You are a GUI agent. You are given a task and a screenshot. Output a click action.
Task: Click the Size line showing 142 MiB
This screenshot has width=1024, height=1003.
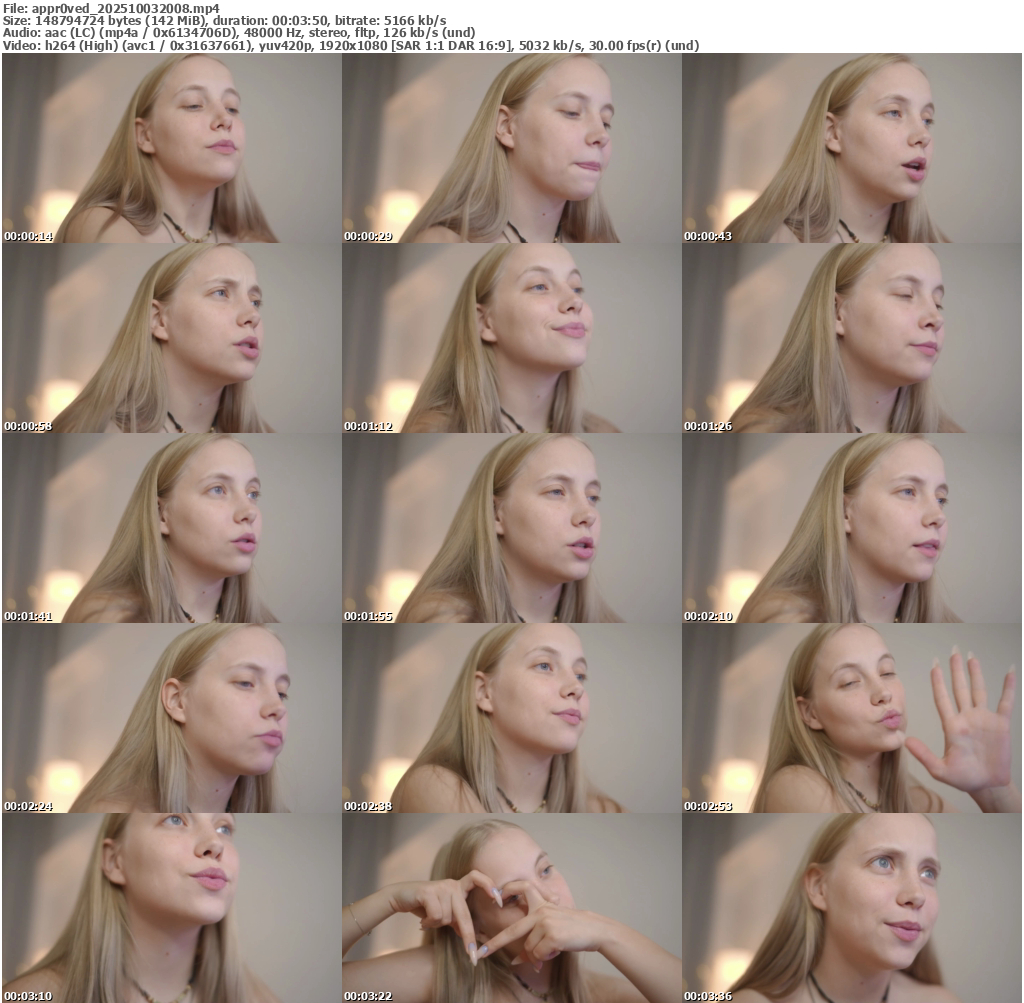pyautogui.click(x=225, y=21)
